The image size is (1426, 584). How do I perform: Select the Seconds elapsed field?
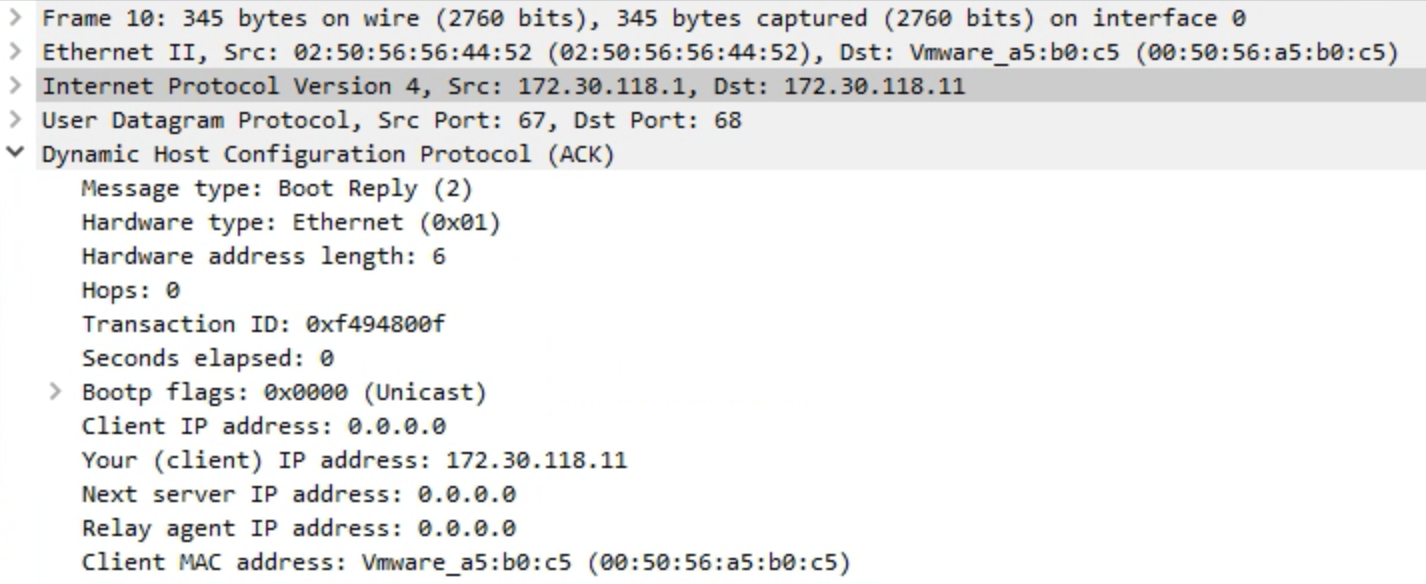(x=207, y=358)
